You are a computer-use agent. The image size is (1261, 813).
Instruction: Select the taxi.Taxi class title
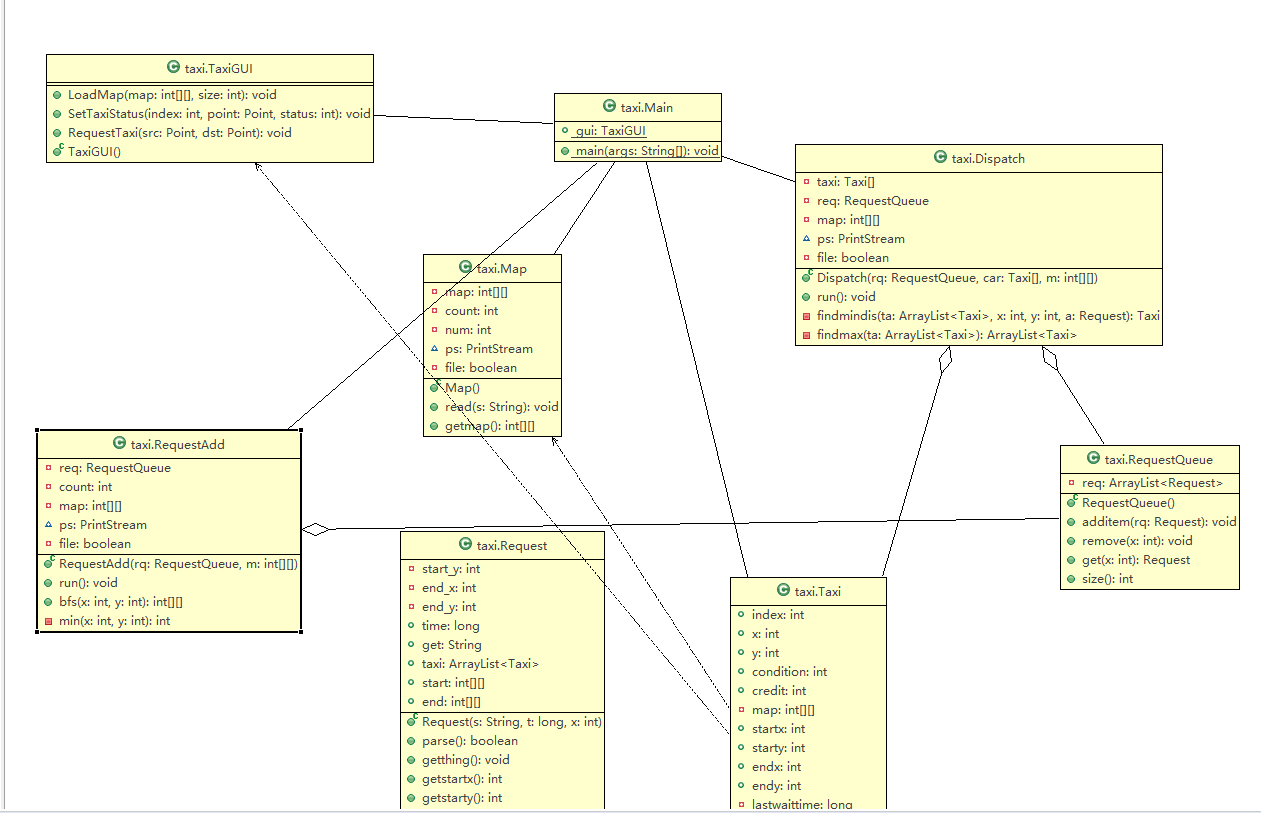(817, 592)
